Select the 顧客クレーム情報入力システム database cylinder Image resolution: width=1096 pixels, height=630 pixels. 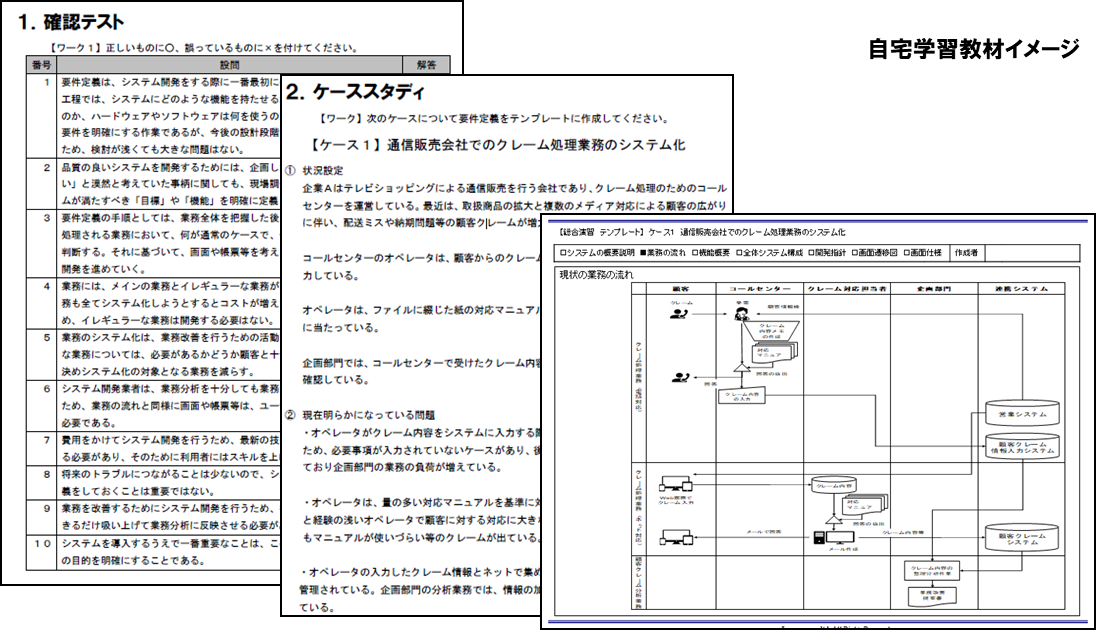(x=1022, y=447)
